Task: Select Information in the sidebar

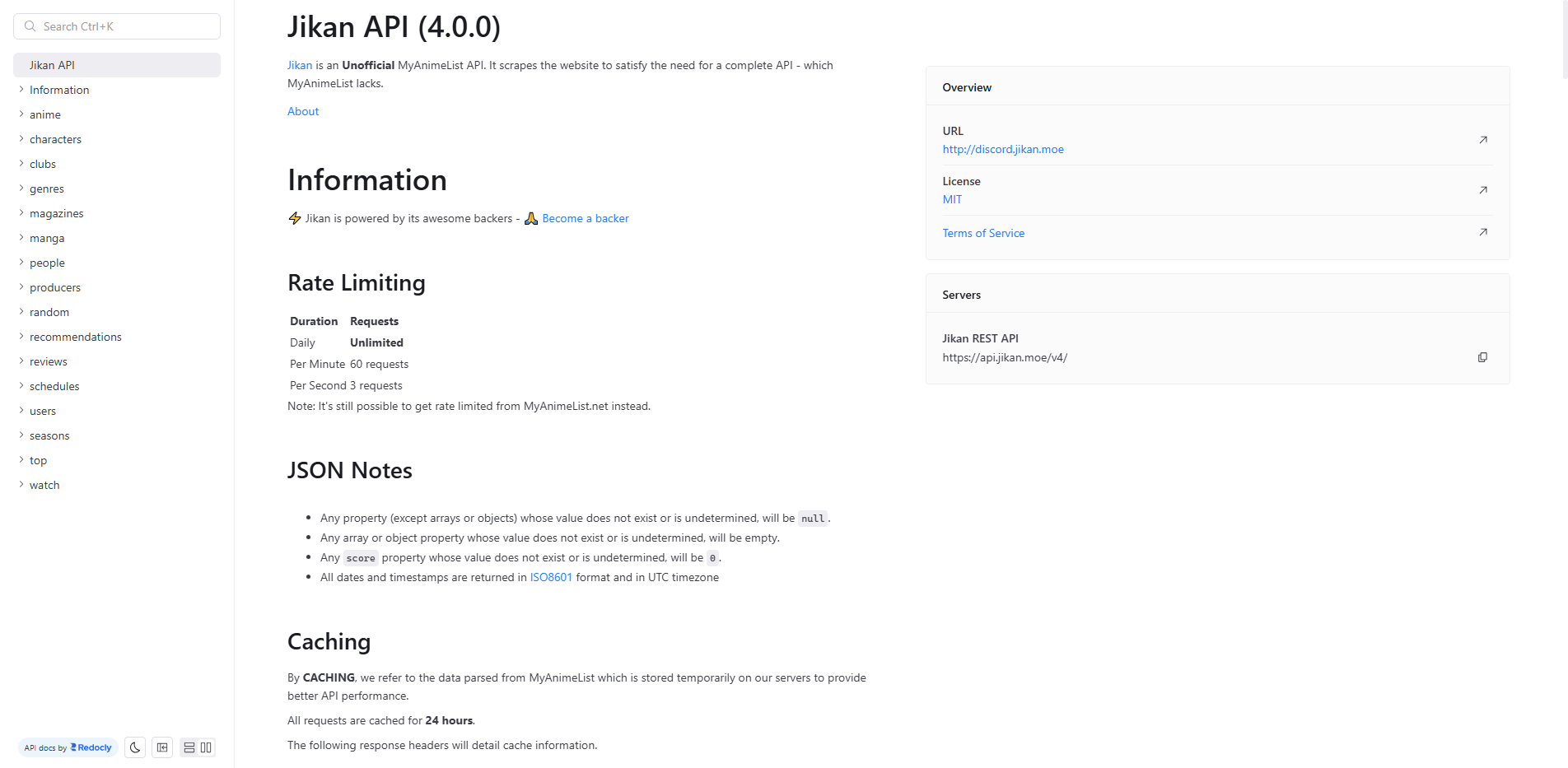Action: click(59, 90)
